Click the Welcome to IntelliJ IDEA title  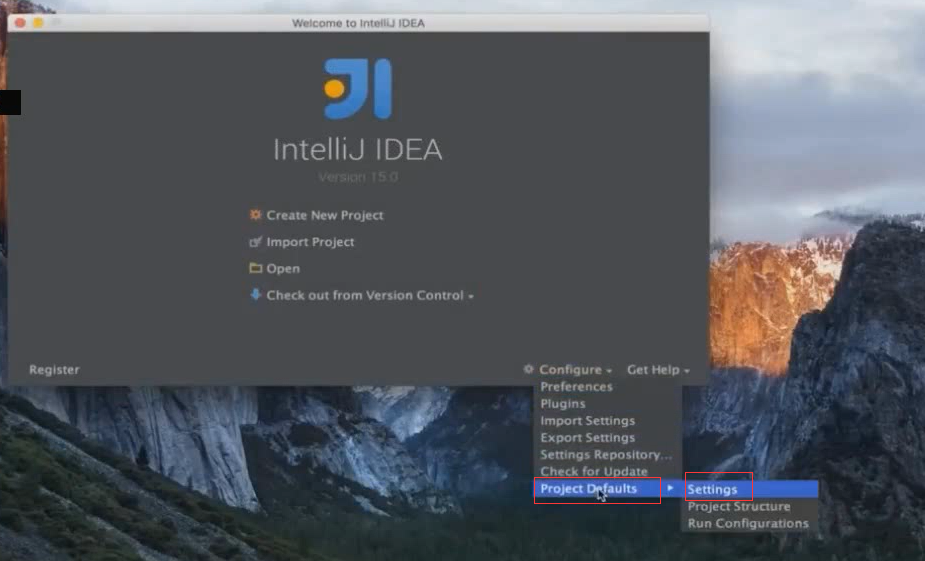tap(358, 23)
